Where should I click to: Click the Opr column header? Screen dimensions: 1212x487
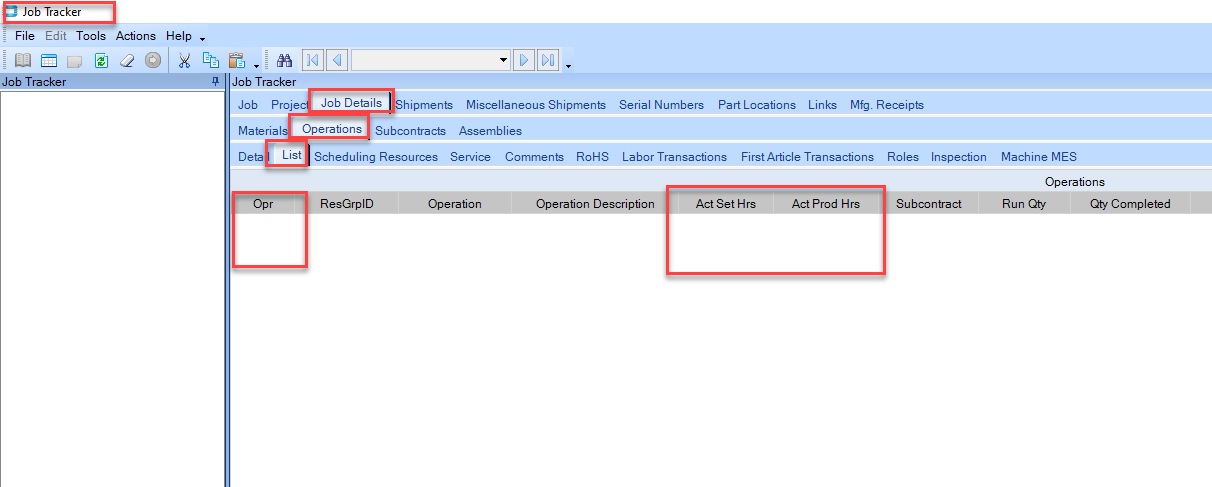[x=263, y=204]
